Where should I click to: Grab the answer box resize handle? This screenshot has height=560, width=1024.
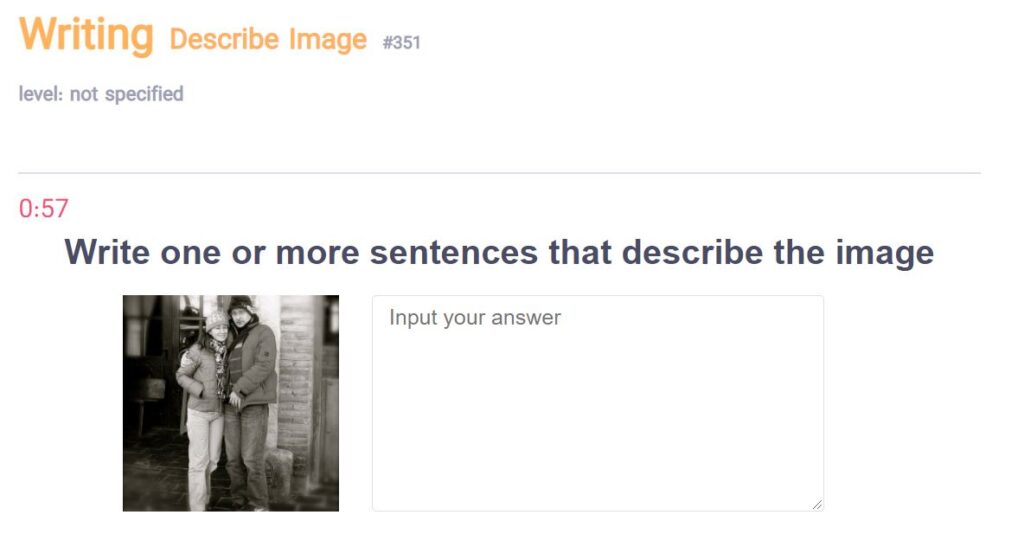click(x=817, y=505)
